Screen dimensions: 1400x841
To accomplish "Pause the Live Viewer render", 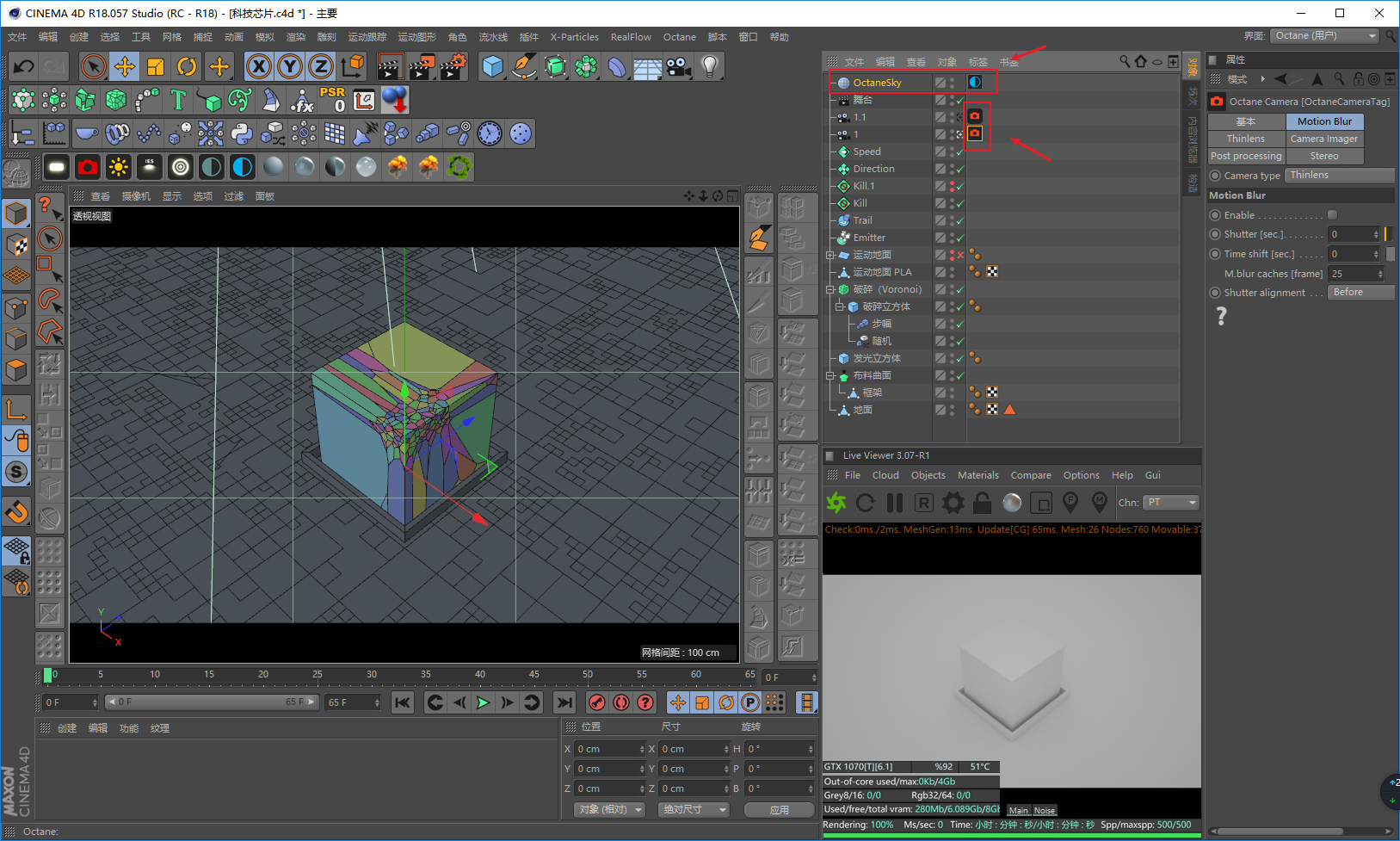I will [895, 502].
